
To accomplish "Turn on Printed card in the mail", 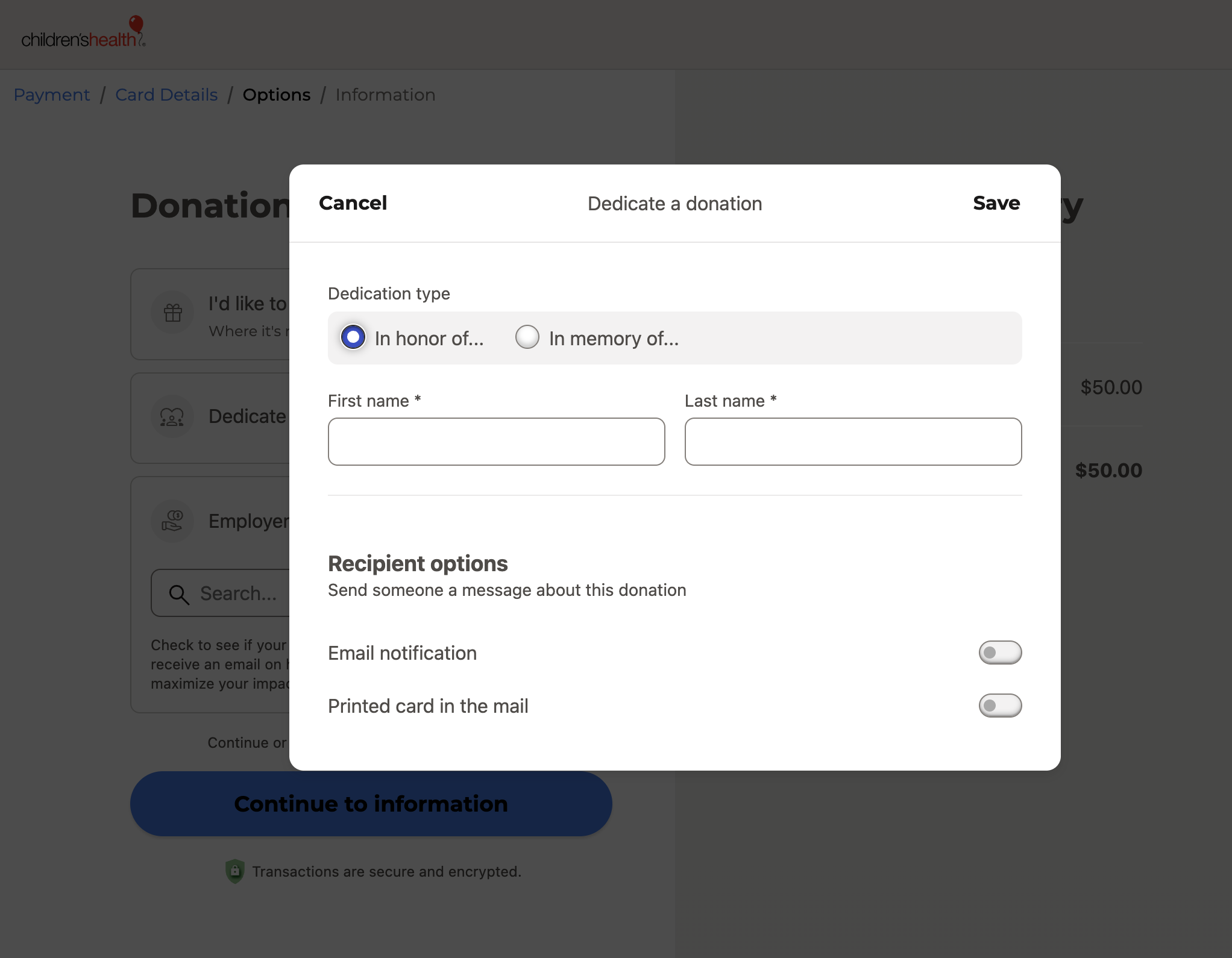I will coord(1000,706).
